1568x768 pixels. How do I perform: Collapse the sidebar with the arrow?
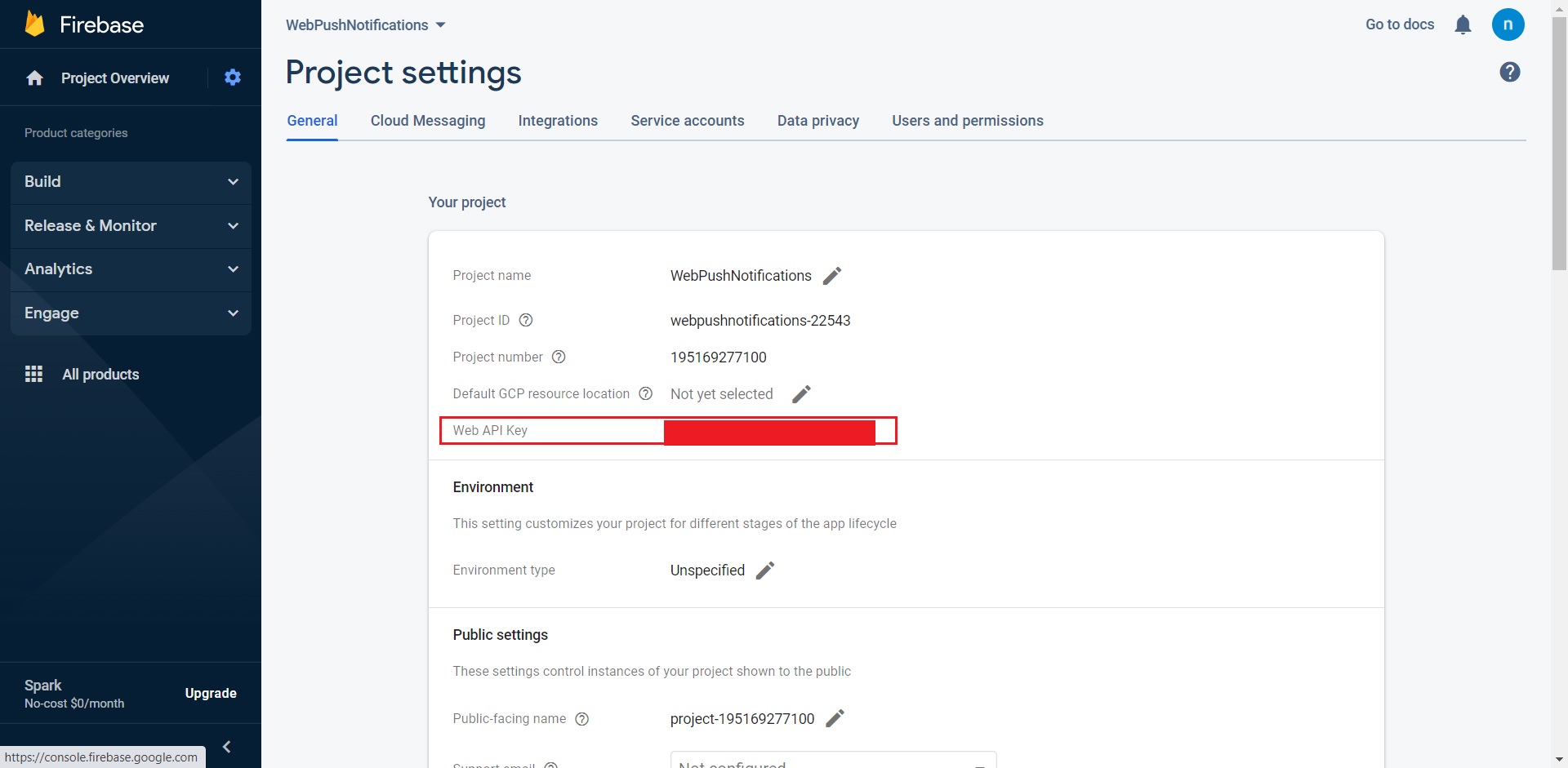click(x=227, y=747)
